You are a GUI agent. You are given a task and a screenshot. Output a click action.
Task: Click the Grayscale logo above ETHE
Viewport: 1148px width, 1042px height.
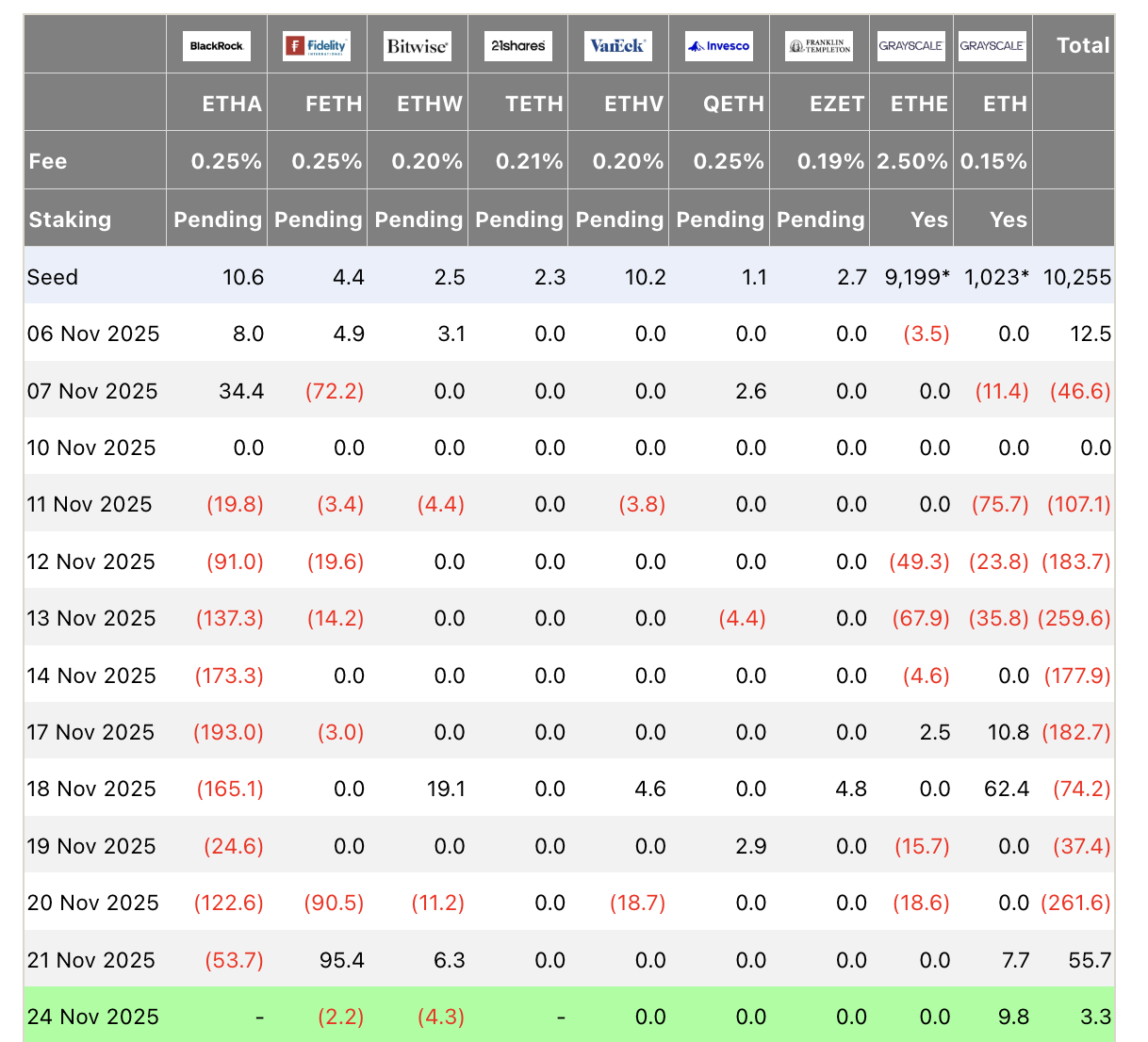tap(910, 45)
